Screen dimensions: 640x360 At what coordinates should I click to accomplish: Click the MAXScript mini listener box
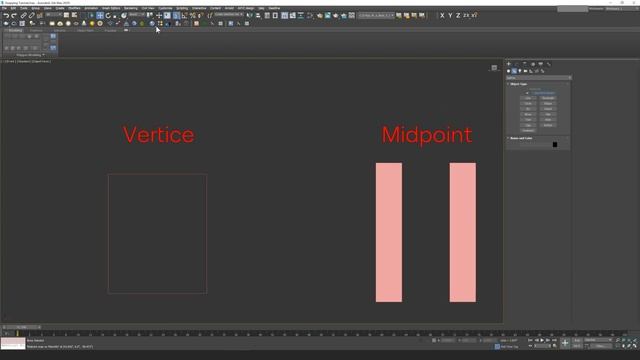click(x=13, y=343)
